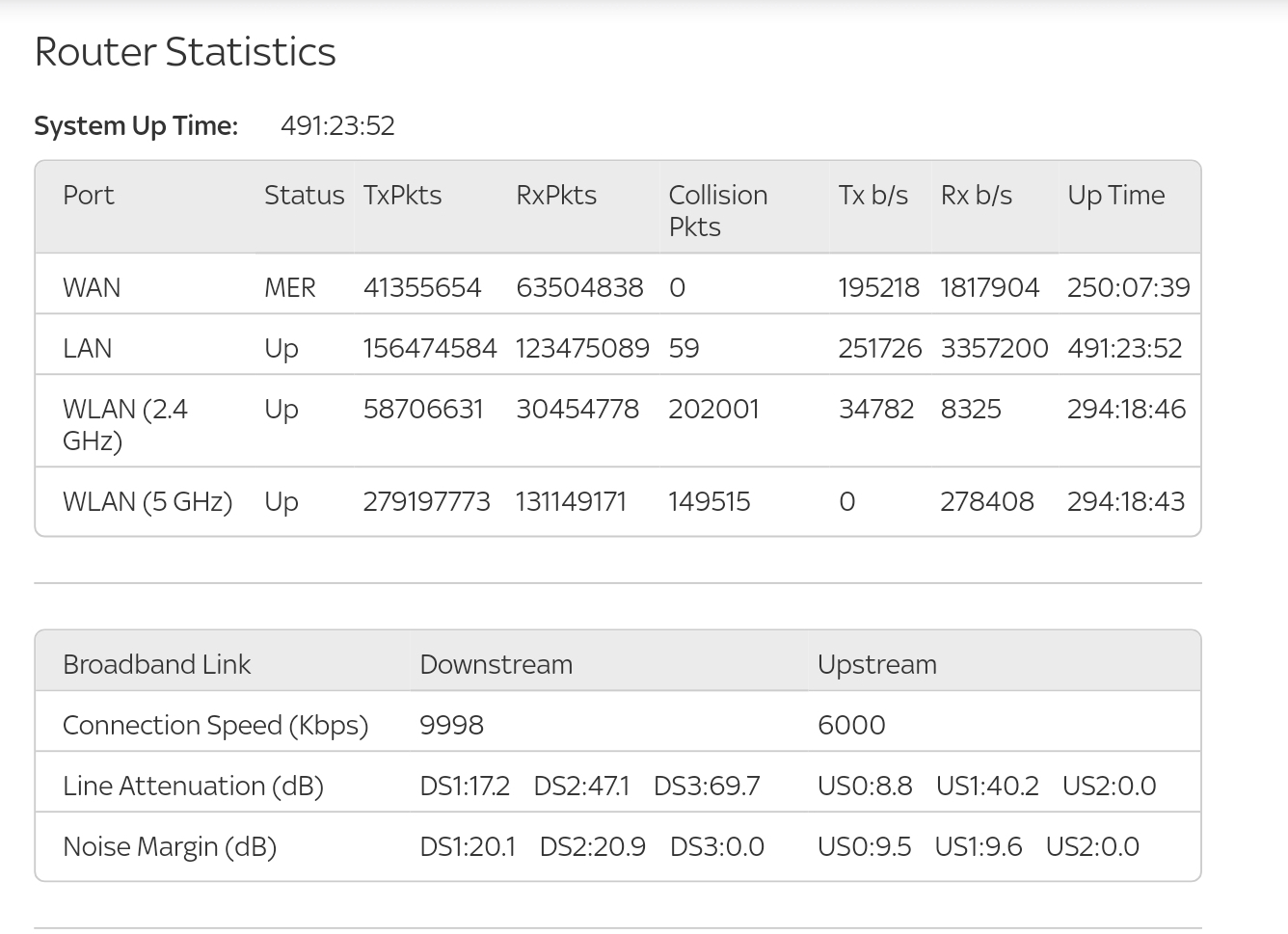Select the WLAN (5 GHz) row label
This screenshot has height=934, width=1288.
[x=148, y=502]
